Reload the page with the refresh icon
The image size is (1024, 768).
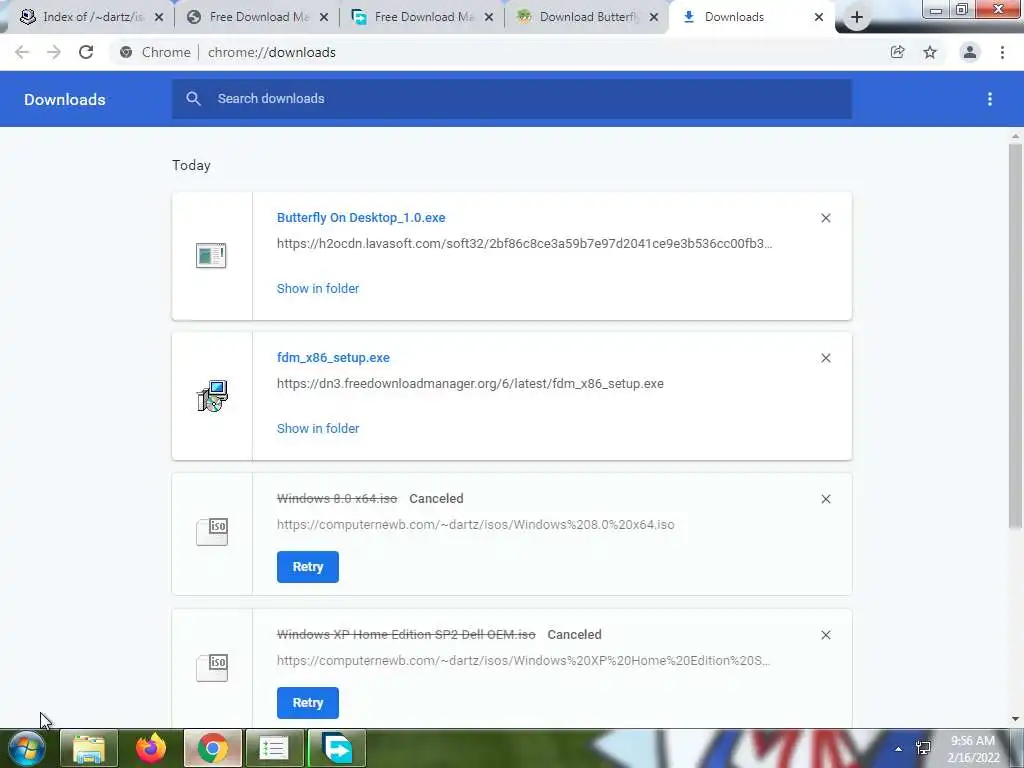(86, 52)
